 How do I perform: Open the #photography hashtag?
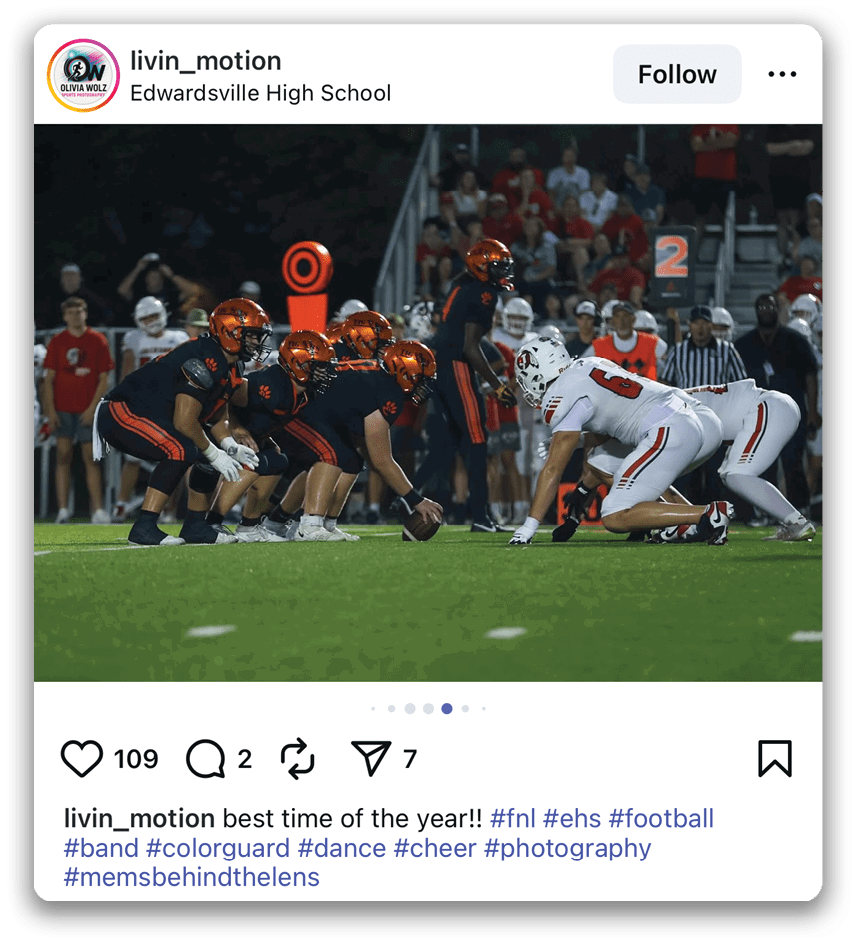pyautogui.click(x=567, y=848)
